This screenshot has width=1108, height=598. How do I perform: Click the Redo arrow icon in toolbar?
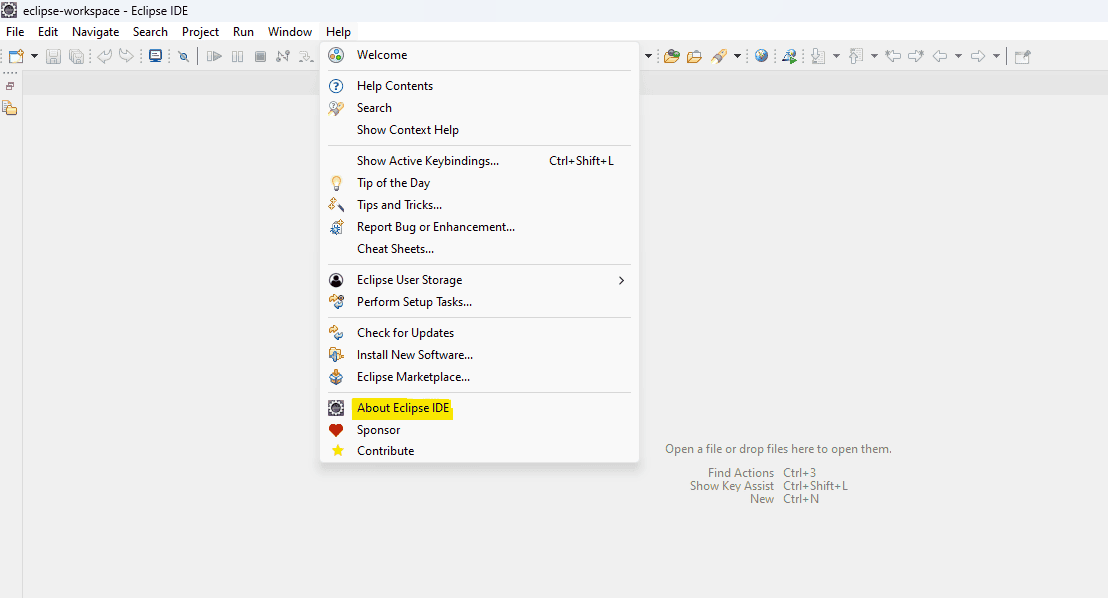tap(126, 57)
